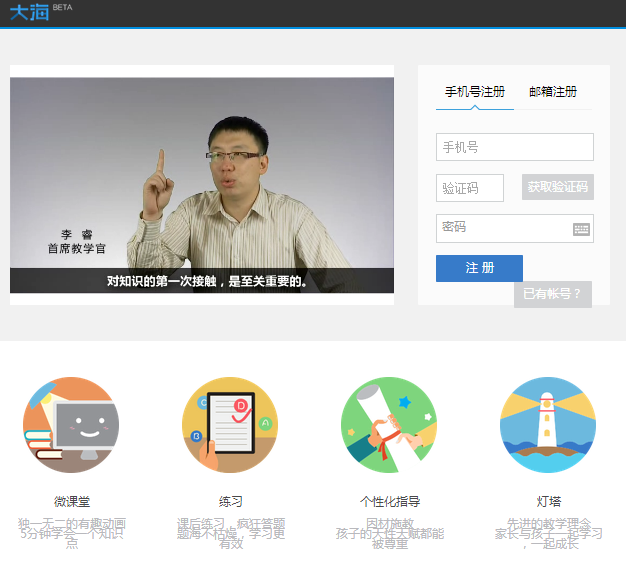This screenshot has height=577, width=626.
Task: Focus the 手机号 phone number field
Action: (x=514, y=147)
